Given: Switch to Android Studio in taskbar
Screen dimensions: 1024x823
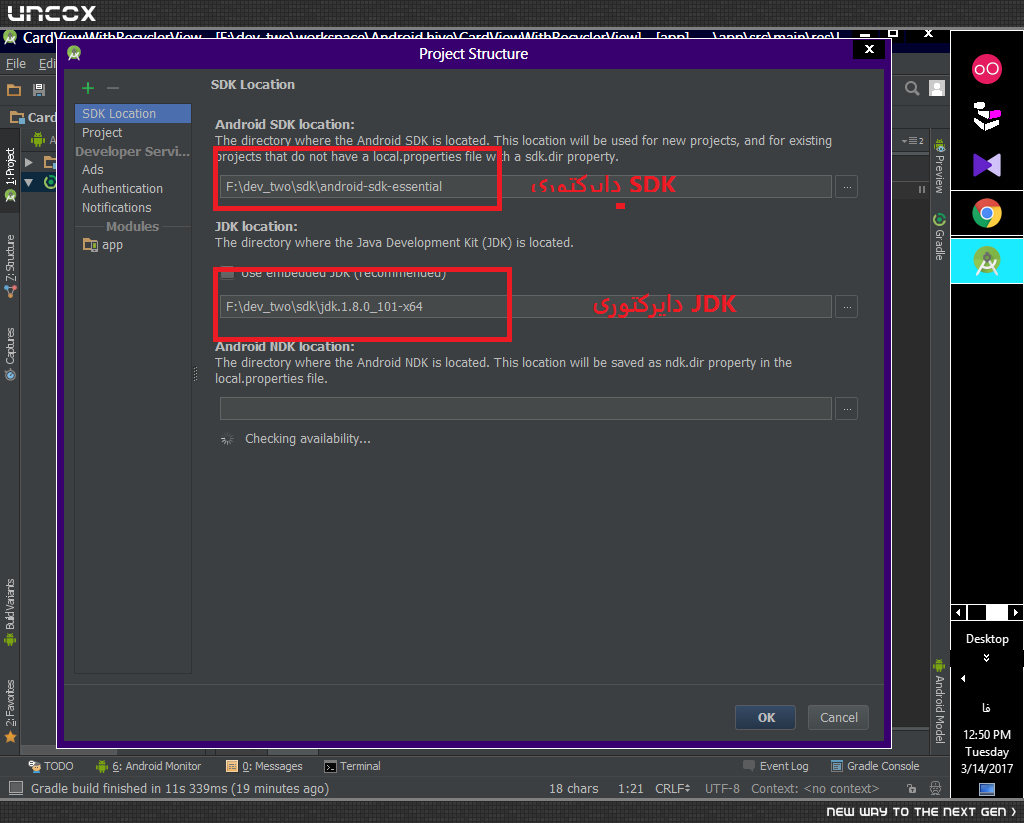Looking at the screenshot, I should [x=986, y=261].
